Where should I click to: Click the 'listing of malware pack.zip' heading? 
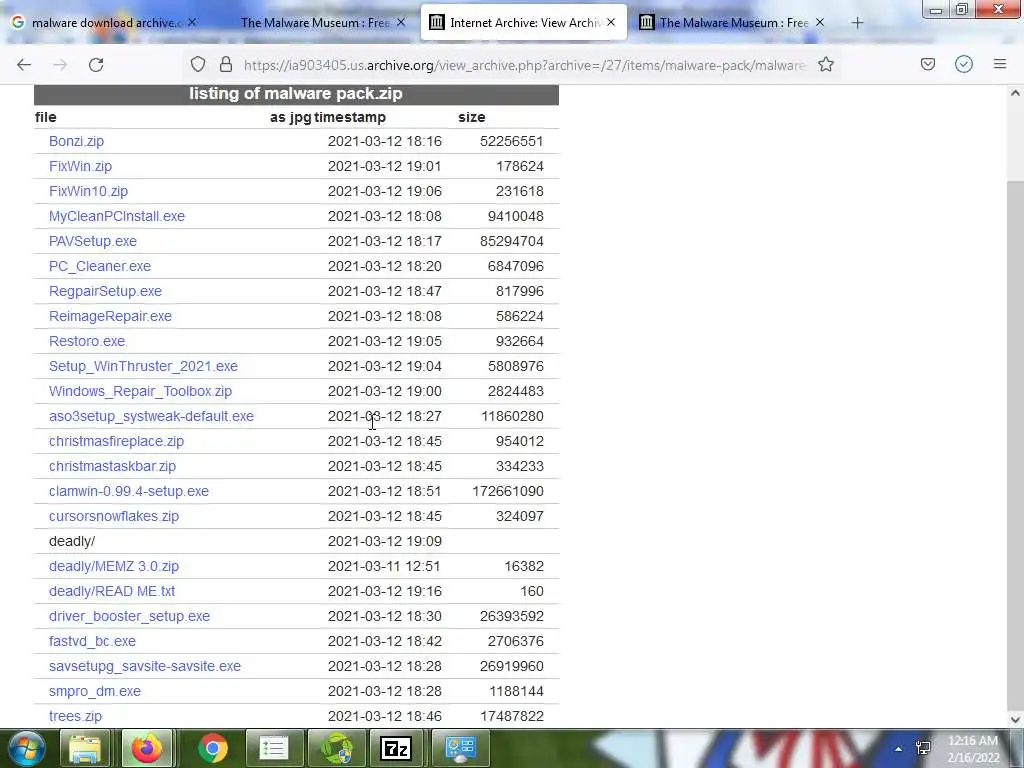tap(296, 93)
